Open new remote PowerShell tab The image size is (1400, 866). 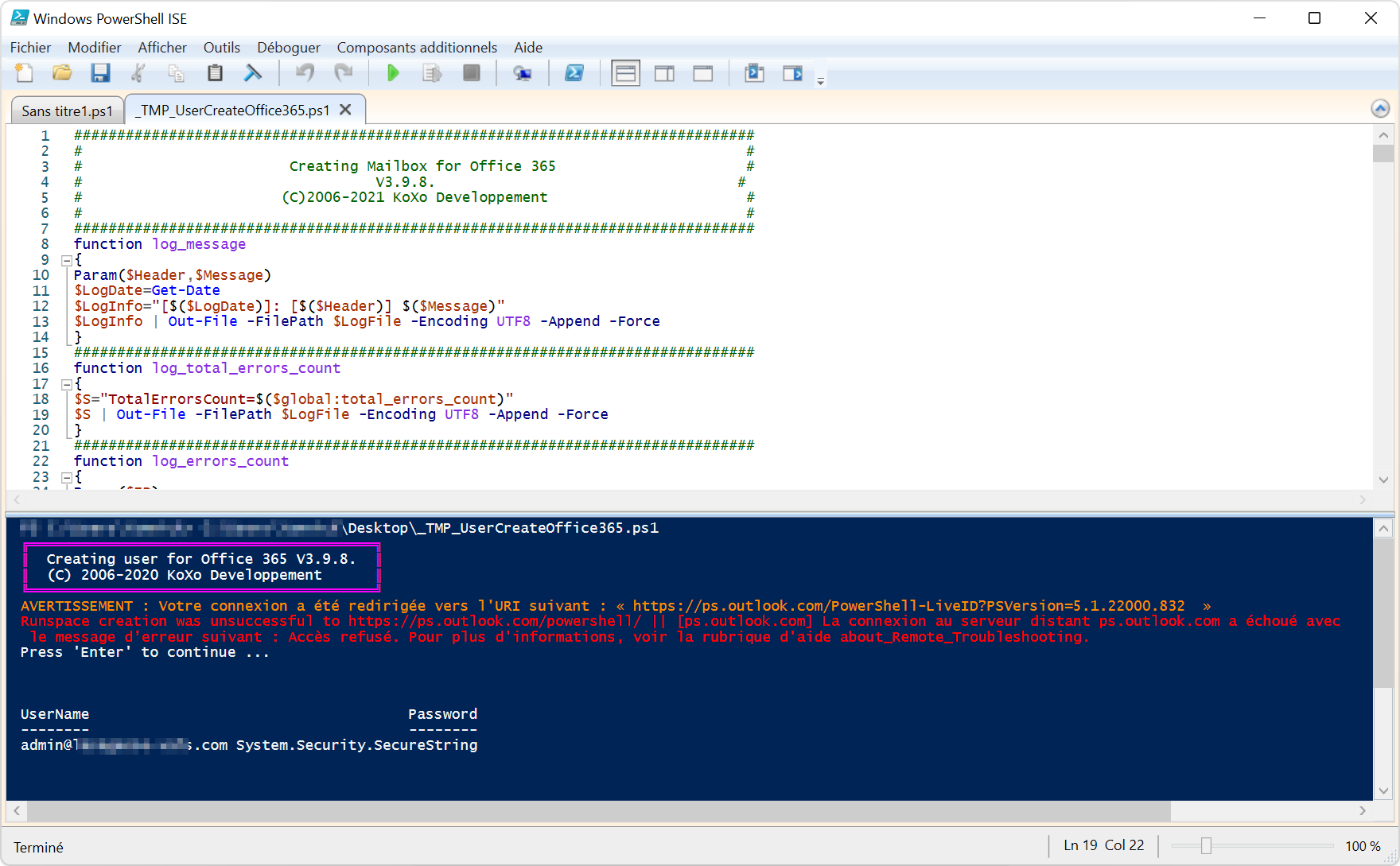pos(523,73)
